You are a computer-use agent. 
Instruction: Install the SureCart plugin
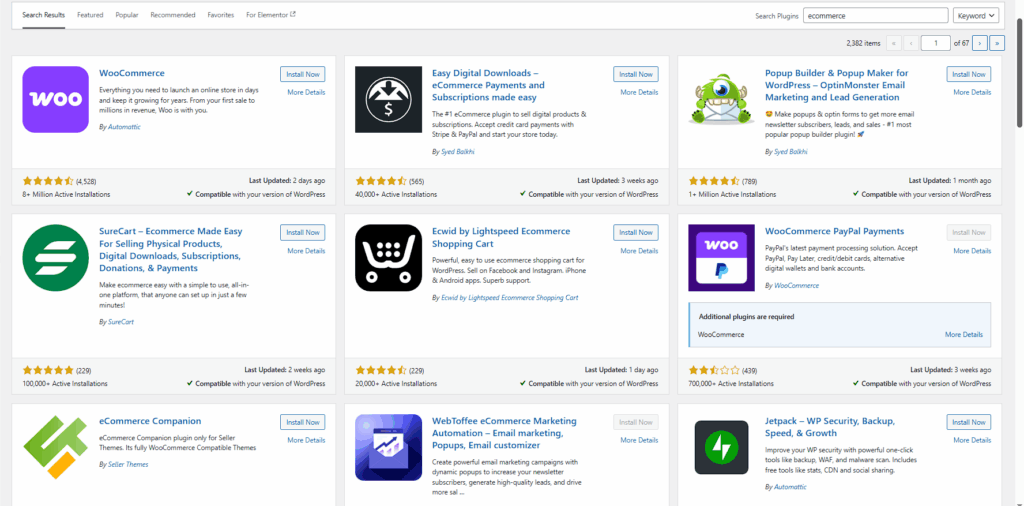click(x=302, y=232)
